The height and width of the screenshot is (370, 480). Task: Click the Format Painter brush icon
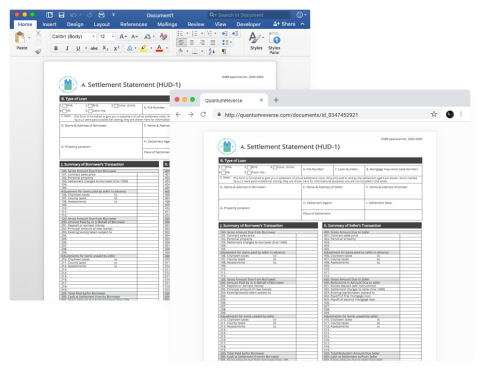pos(38,51)
